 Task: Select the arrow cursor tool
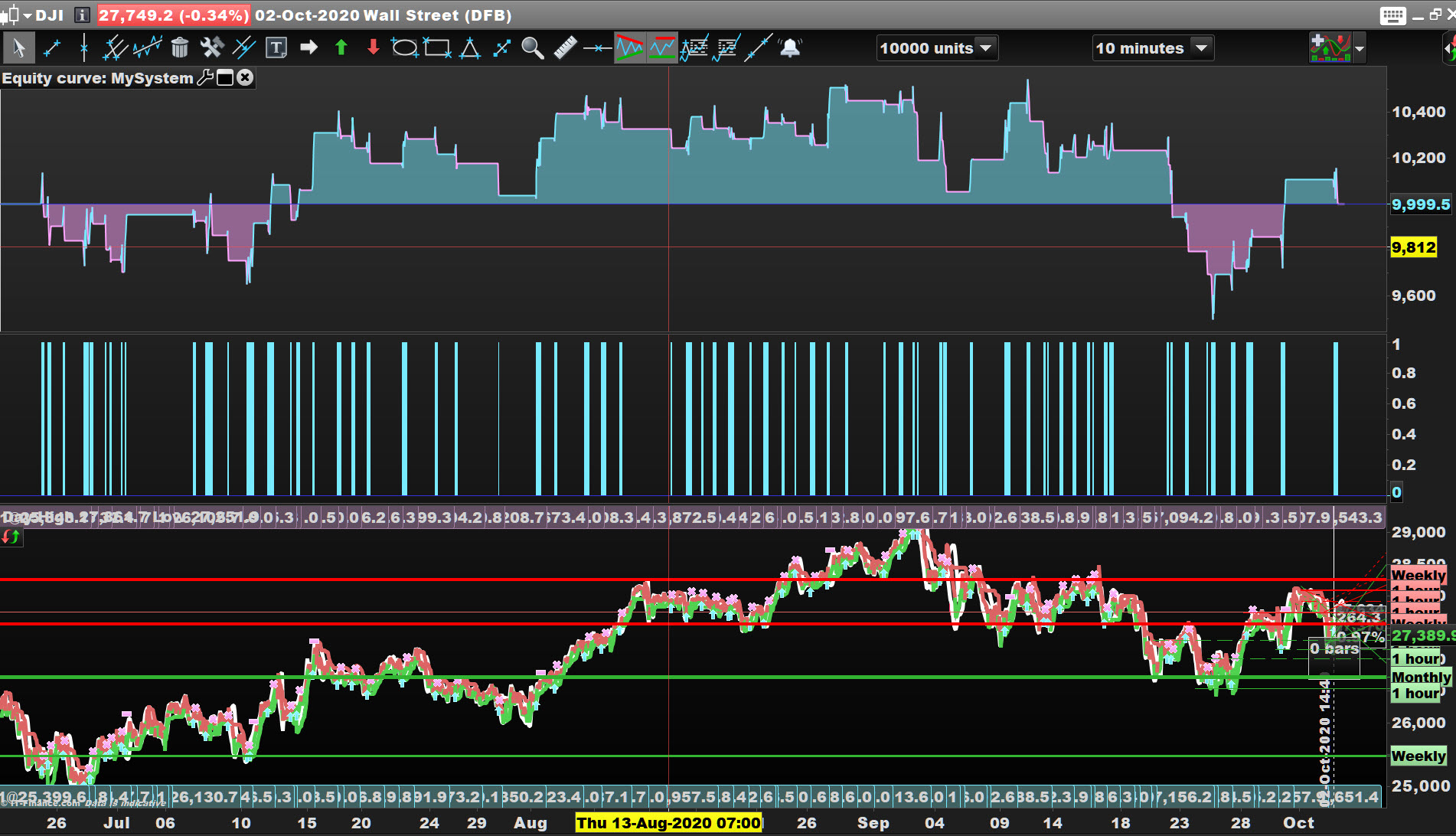pos(18,48)
